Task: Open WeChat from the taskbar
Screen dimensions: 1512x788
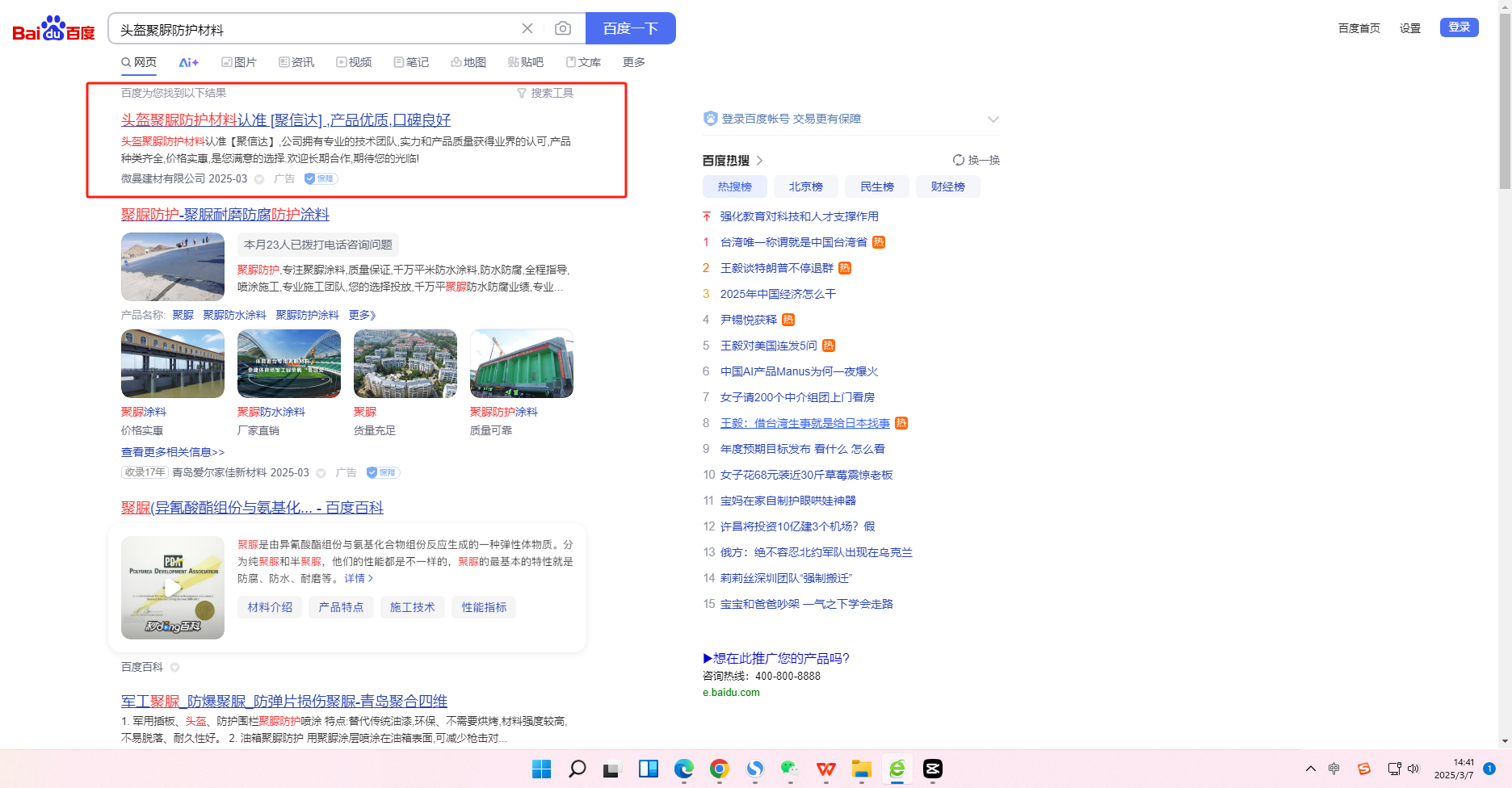Action: [790, 769]
